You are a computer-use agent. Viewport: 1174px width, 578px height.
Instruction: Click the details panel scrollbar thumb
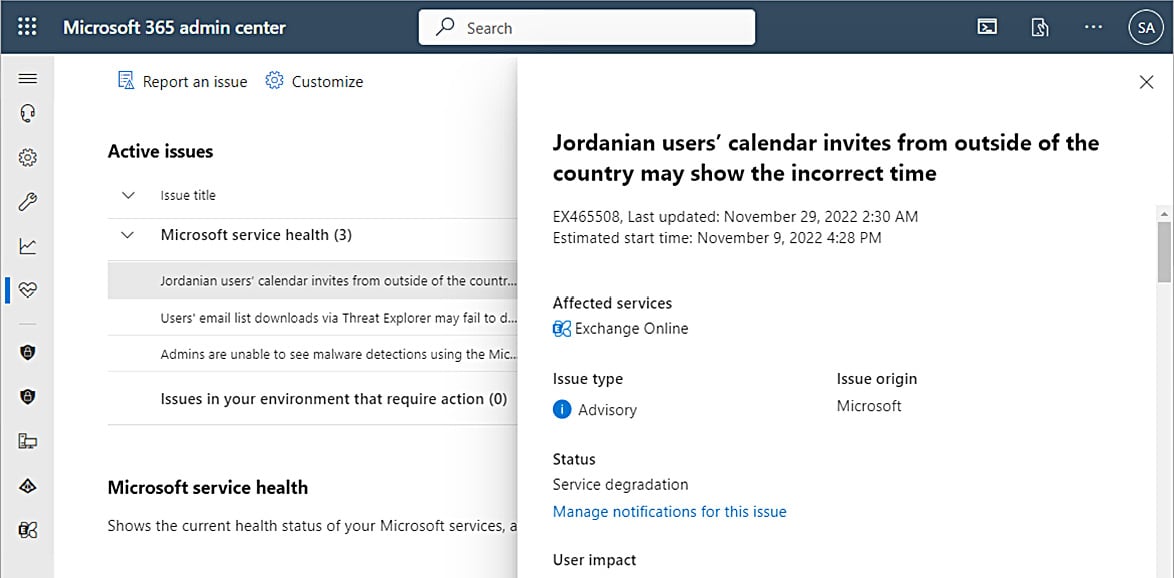(1164, 252)
